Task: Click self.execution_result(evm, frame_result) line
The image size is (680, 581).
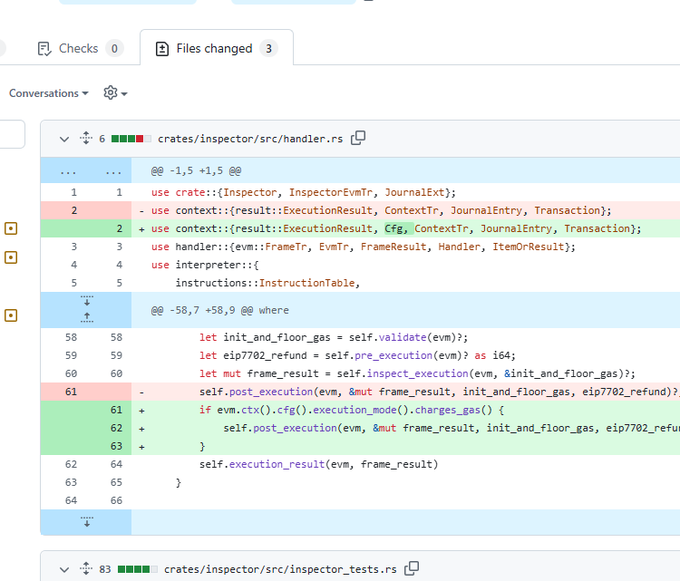Action: (x=319, y=465)
